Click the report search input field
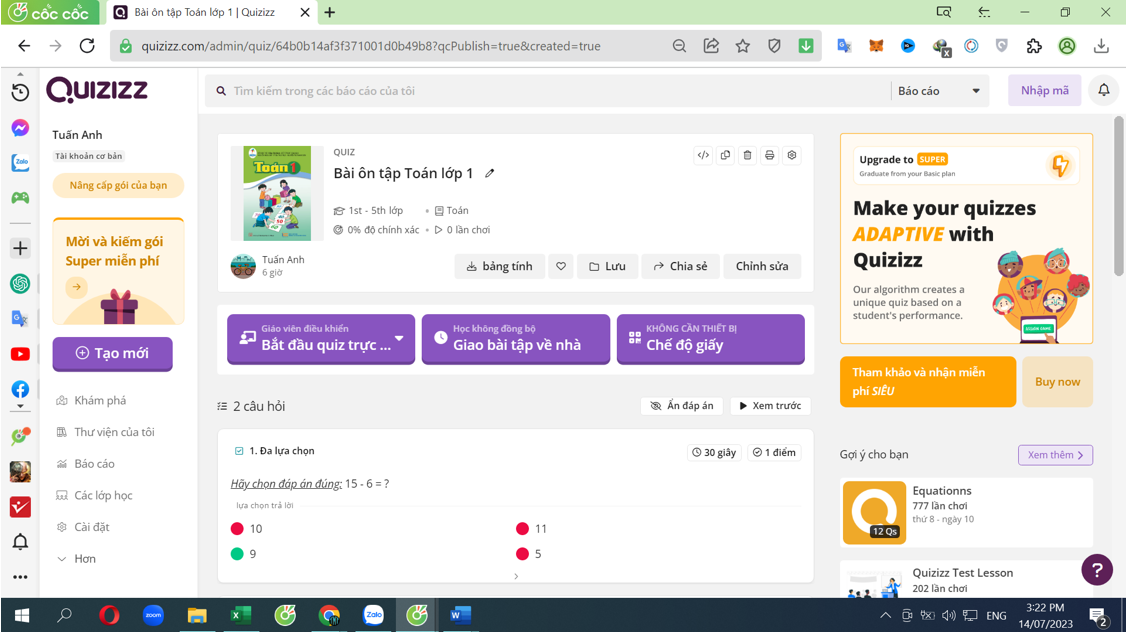The width and height of the screenshot is (1127, 632). click(x=550, y=91)
